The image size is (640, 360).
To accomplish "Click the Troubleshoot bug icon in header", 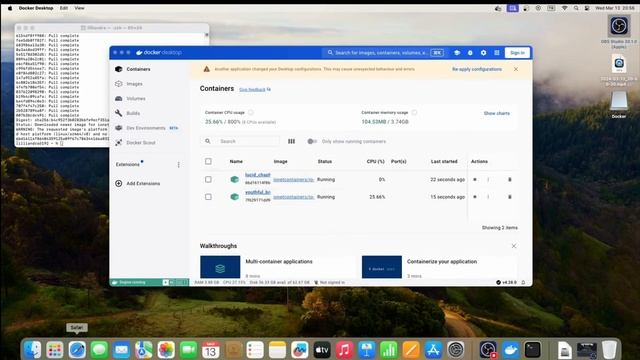I will point(470,53).
